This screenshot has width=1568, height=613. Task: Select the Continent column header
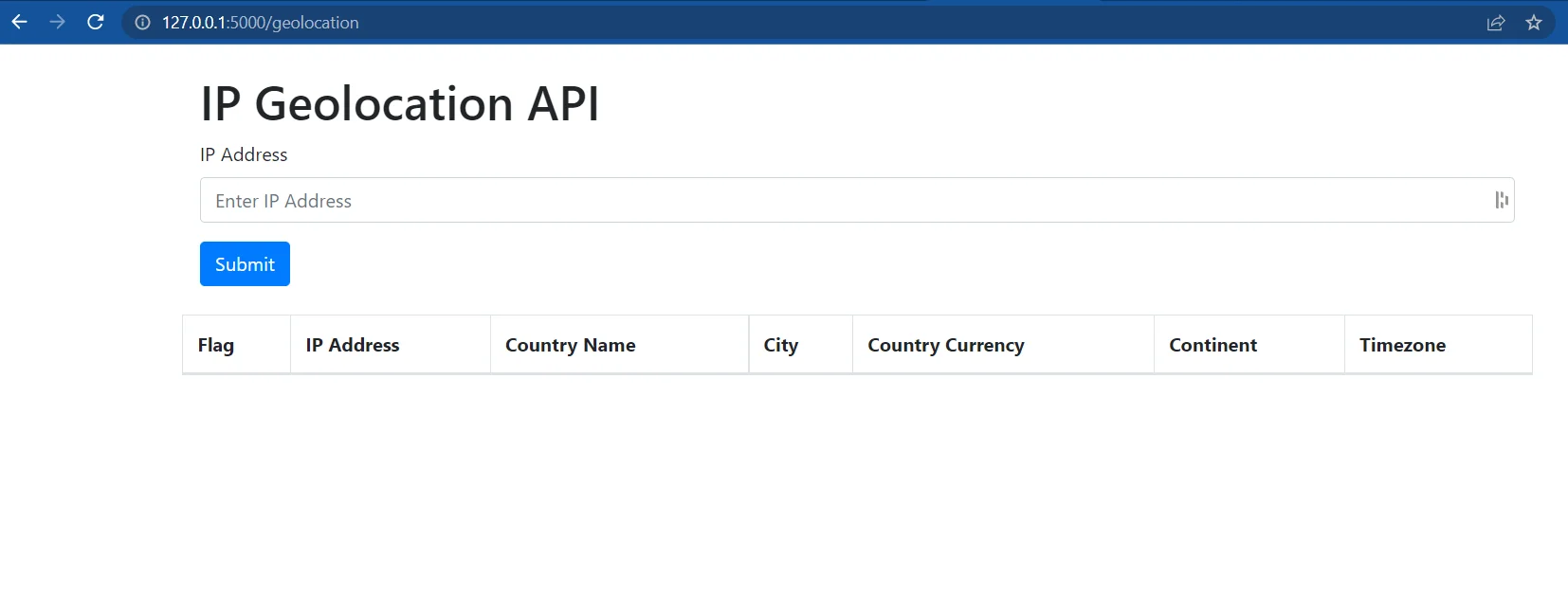click(x=1249, y=345)
